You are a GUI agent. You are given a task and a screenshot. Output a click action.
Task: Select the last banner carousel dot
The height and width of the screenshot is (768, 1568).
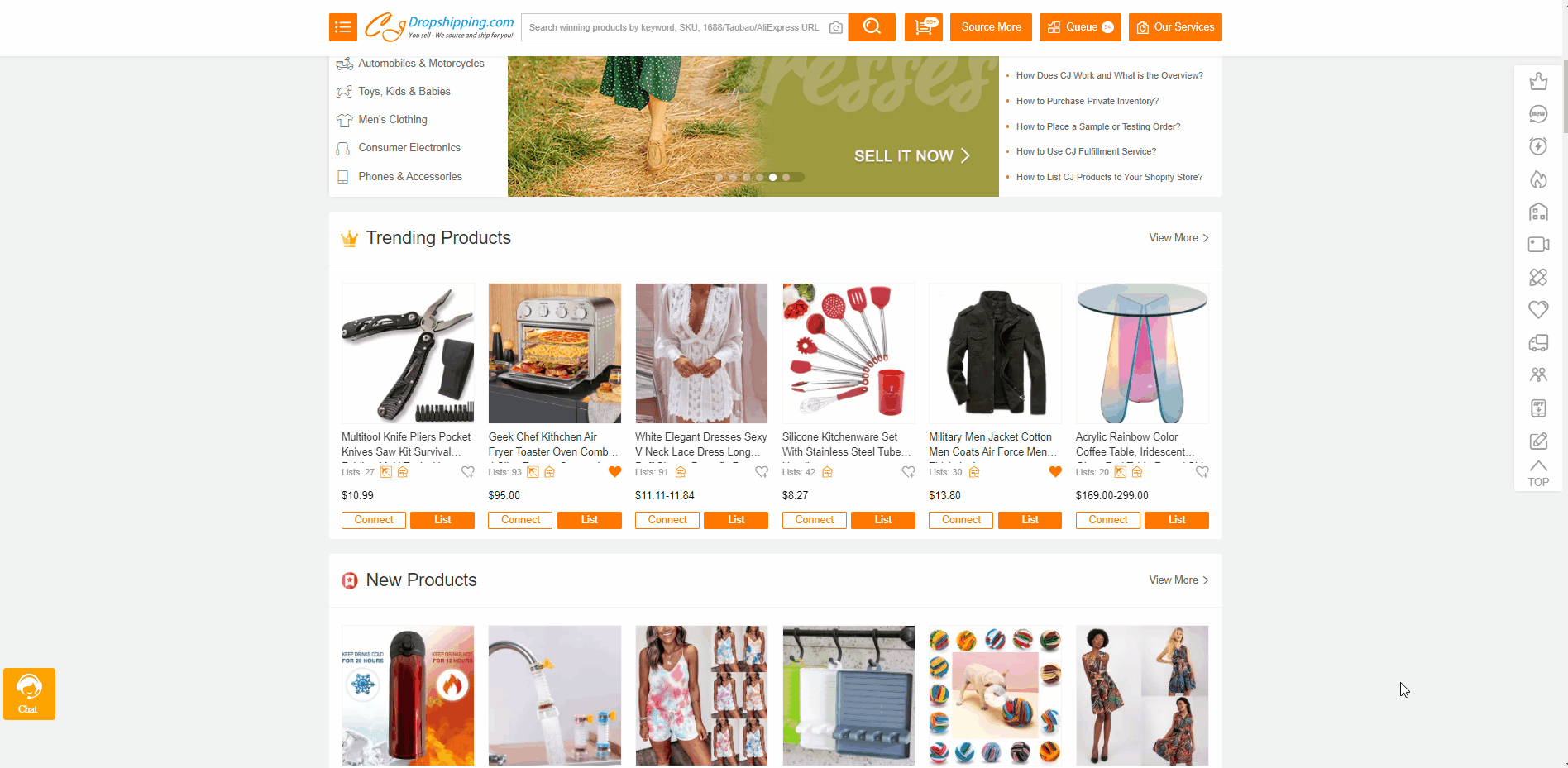point(786,177)
